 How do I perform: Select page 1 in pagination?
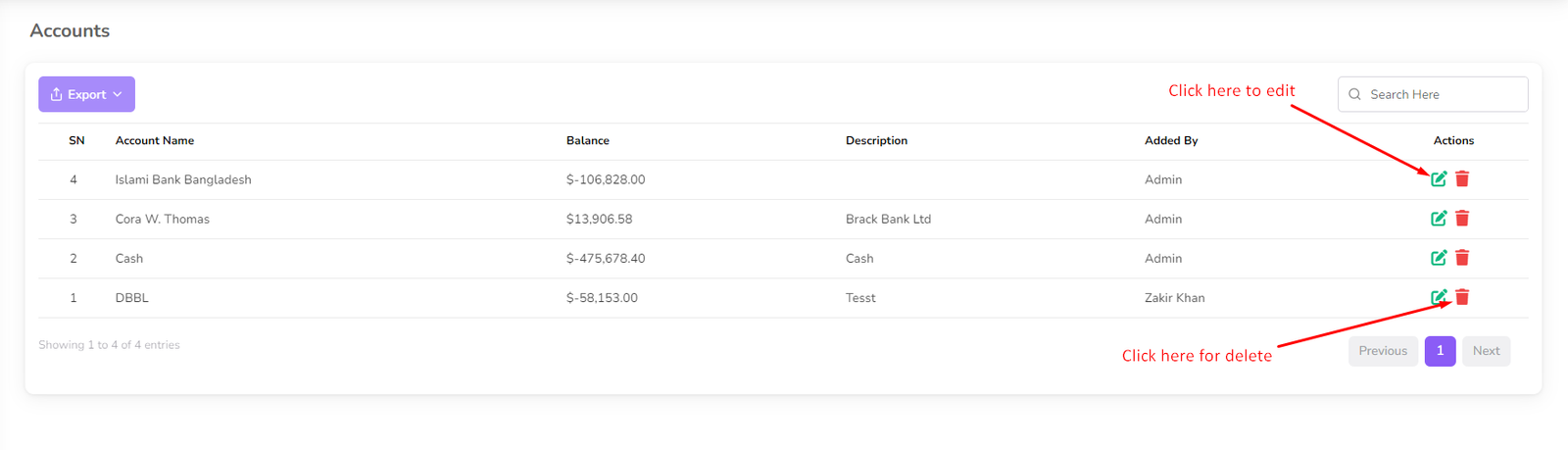click(1440, 351)
